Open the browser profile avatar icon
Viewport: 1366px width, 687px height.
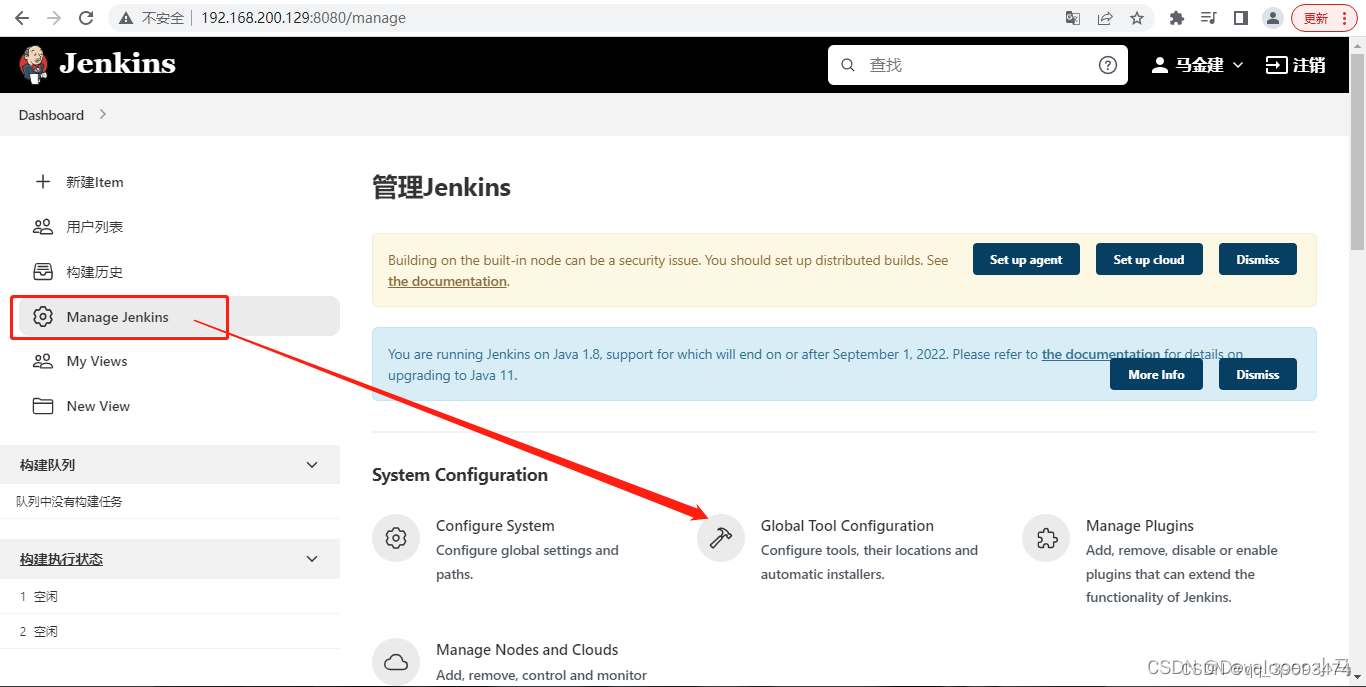click(x=1273, y=18)
